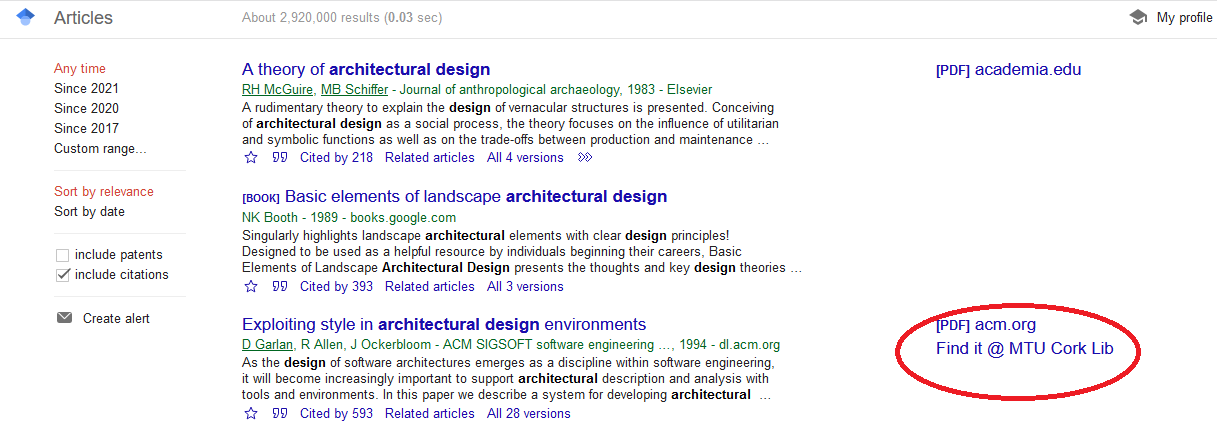This screenshot has height=432, width=1217.
Task: Open Related articles for first result
Action: coord(430,158)
